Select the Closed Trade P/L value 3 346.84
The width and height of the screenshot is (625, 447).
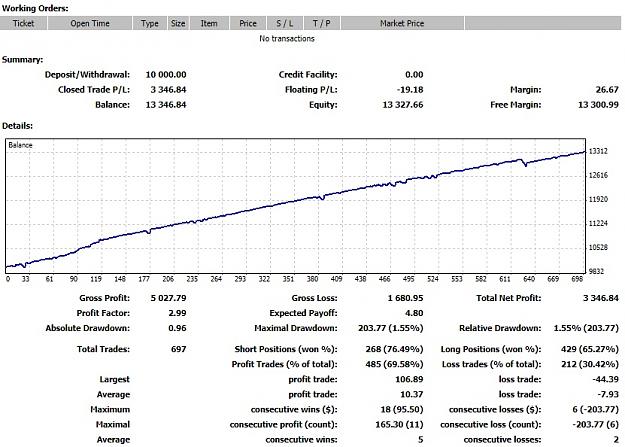pos(168,90)
